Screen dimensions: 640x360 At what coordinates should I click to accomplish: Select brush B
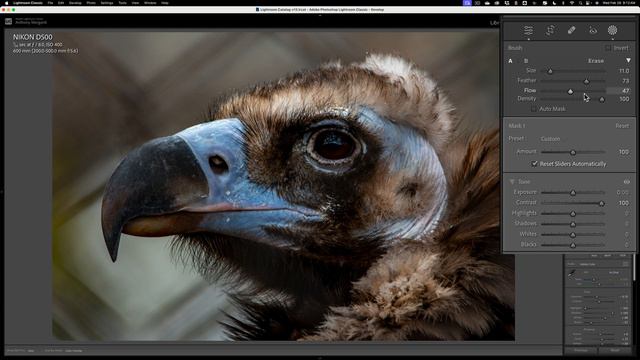(526, 61)
